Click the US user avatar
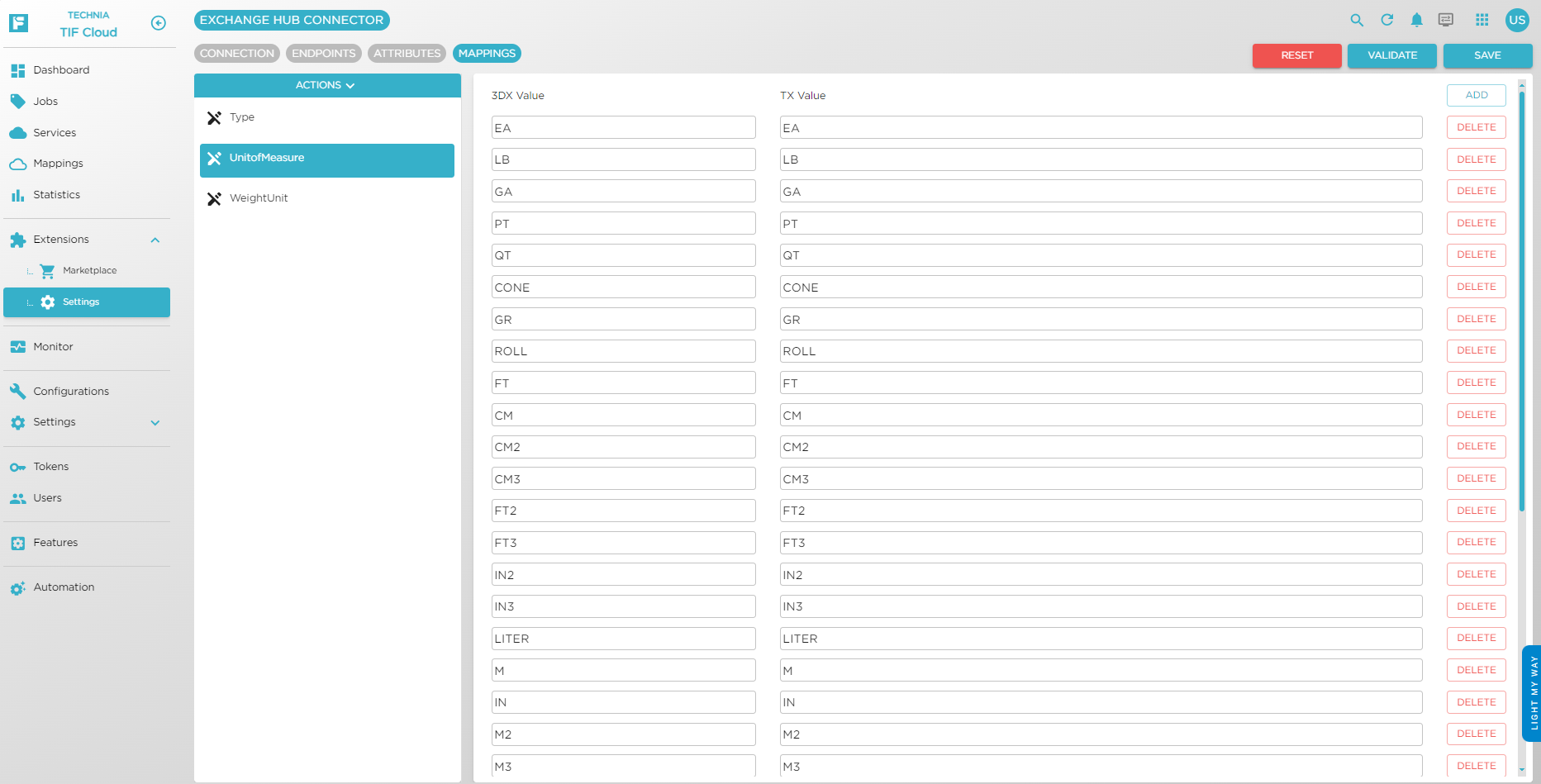1541x784 pixels. coord(1517,20)
